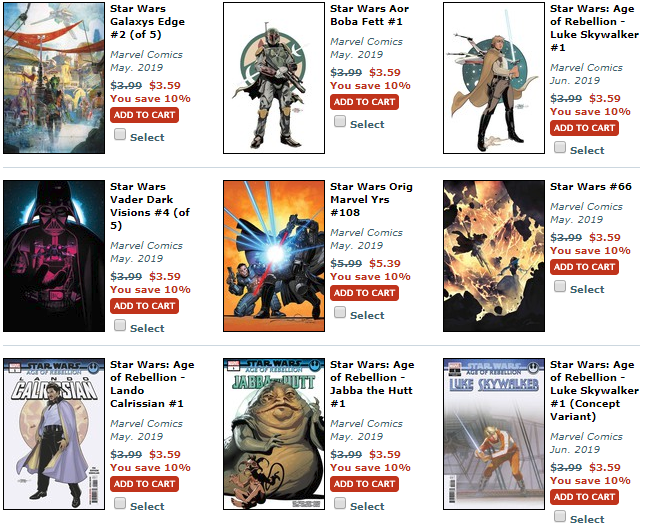Open the Vader Dark Visions #4 cover
Viewport: 646px width, 527px height.
(54, 256)
